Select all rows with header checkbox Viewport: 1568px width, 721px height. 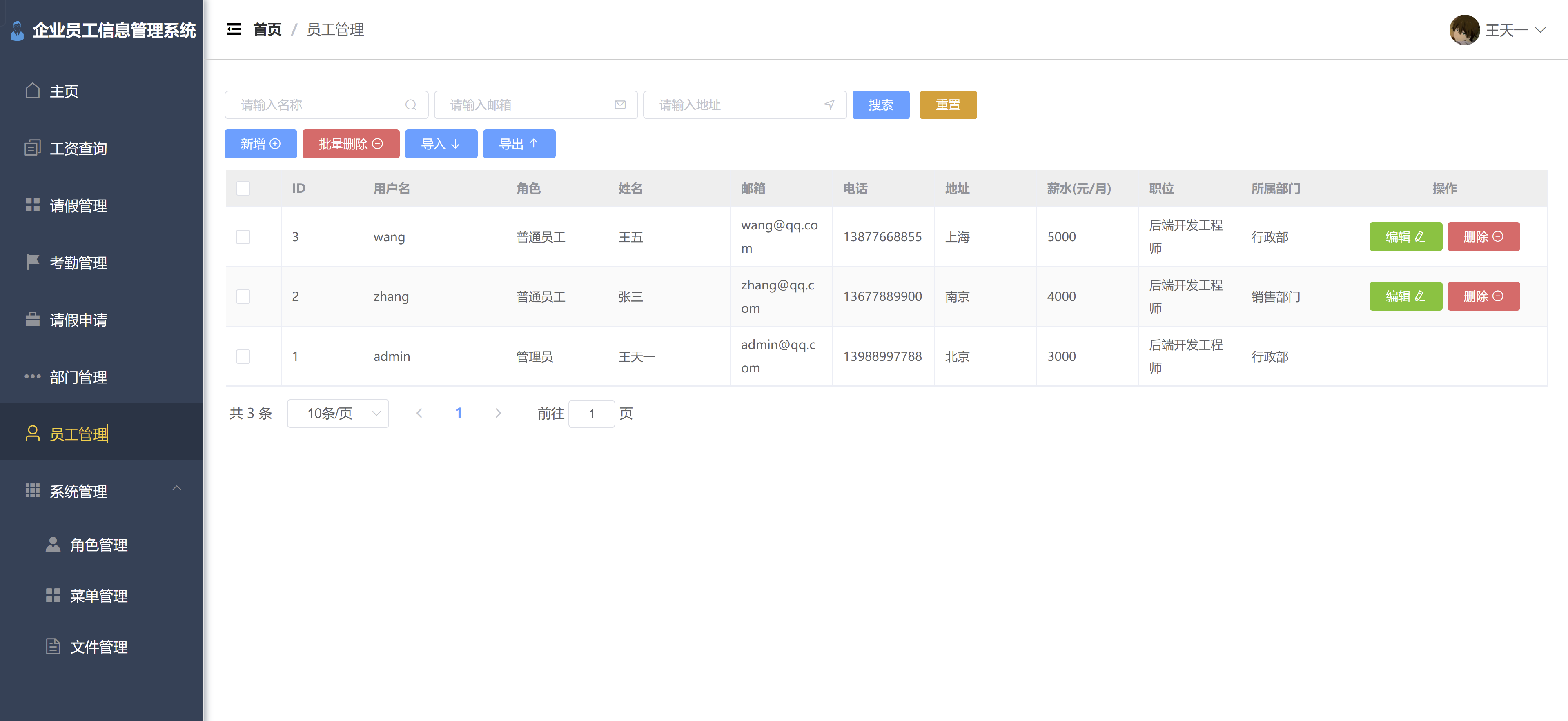point(243,189)
